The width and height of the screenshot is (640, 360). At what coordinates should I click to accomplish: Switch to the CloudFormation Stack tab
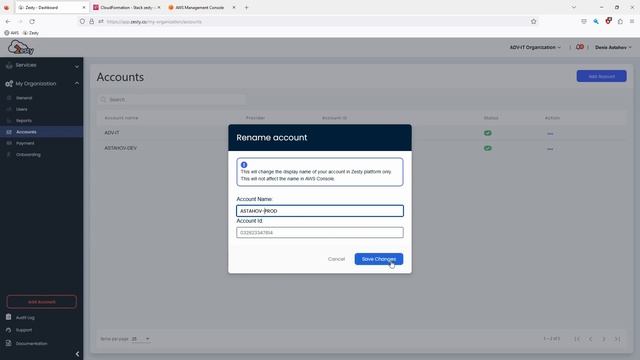(x=127, y=7)
